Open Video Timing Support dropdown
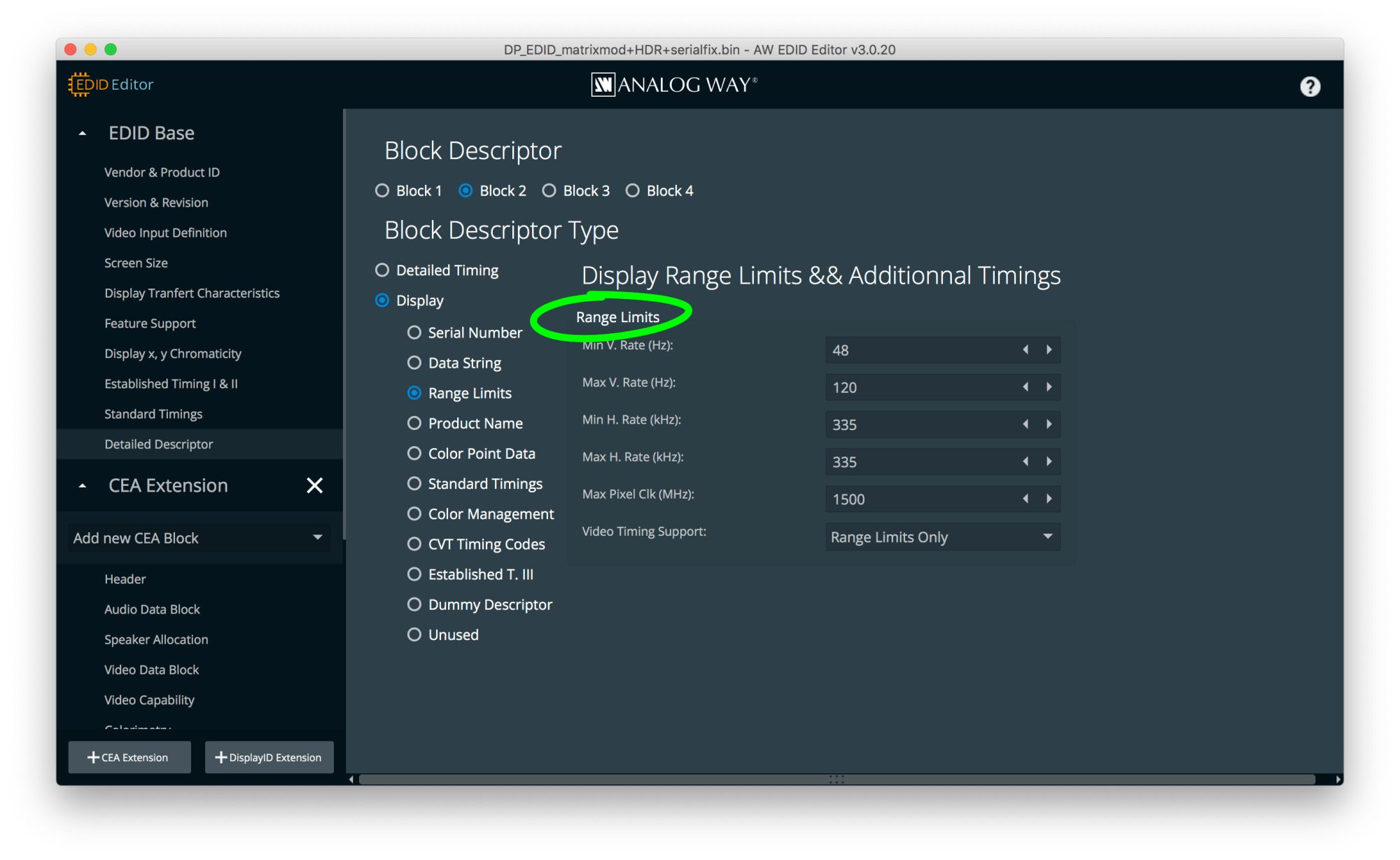The width and height of the screenshot is (1400, 860). (x=942, y=536)
